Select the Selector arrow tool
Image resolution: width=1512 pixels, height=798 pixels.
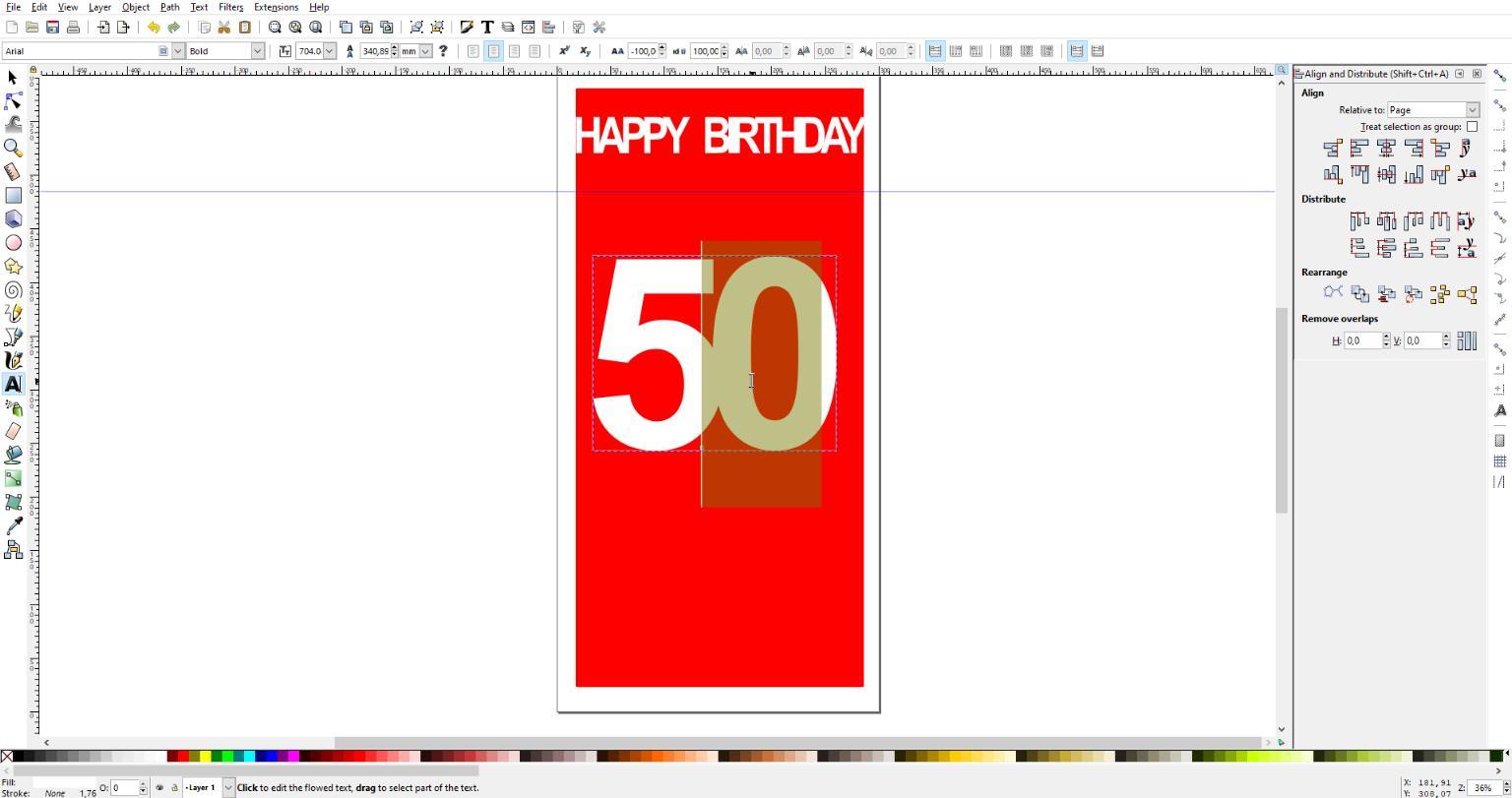13,78
